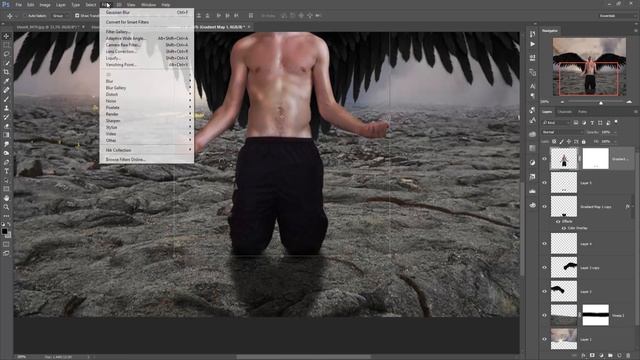Open the Auto-Select Group dropdown
The height and width of the screenshot is (360, 640).
61,16
